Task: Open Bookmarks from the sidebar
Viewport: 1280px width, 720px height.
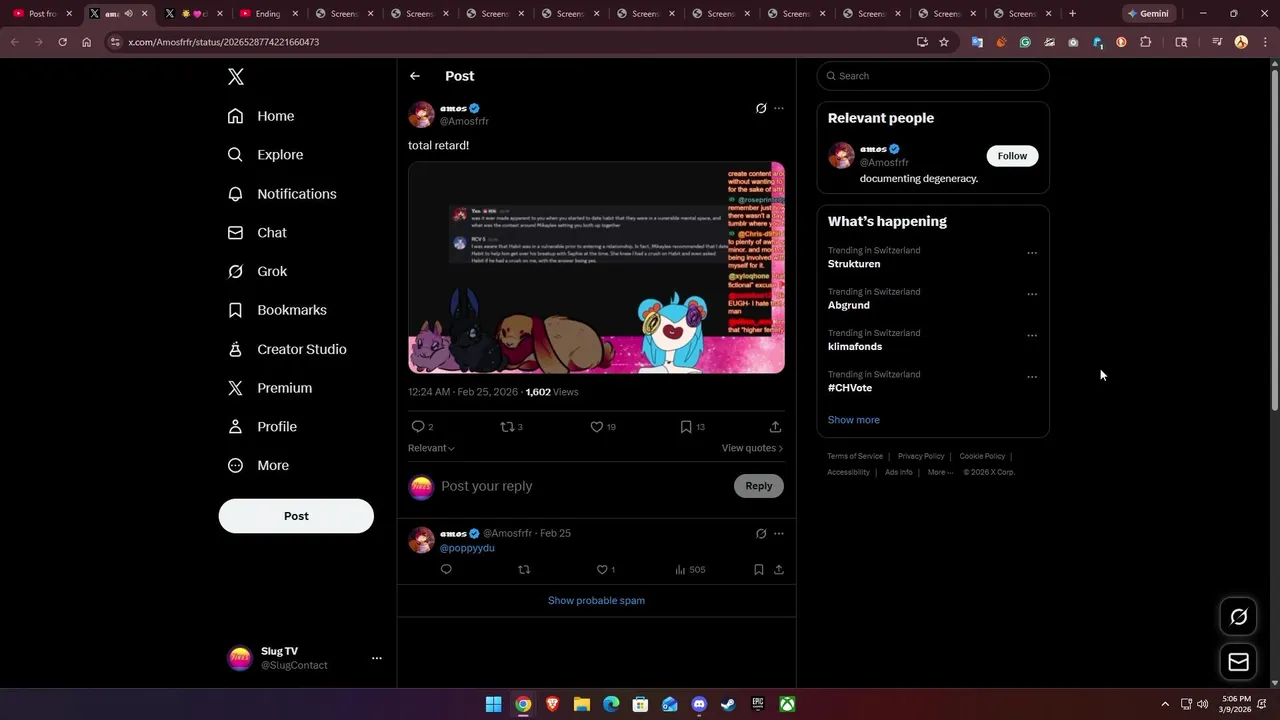Action: point(277,310)
